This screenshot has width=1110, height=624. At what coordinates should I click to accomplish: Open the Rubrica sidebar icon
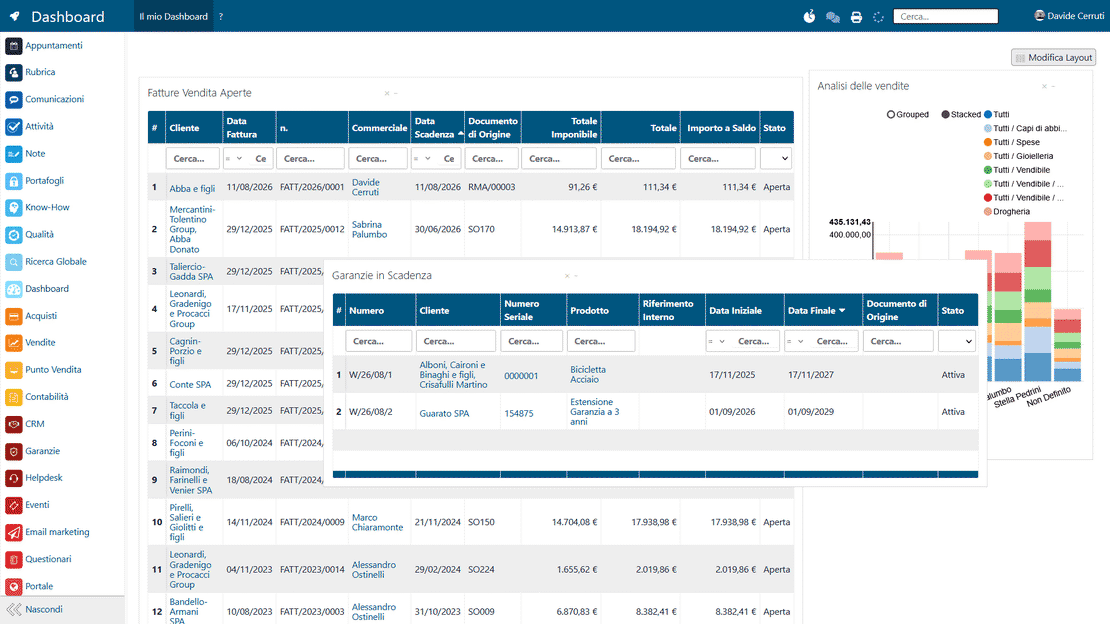(13, 72)
